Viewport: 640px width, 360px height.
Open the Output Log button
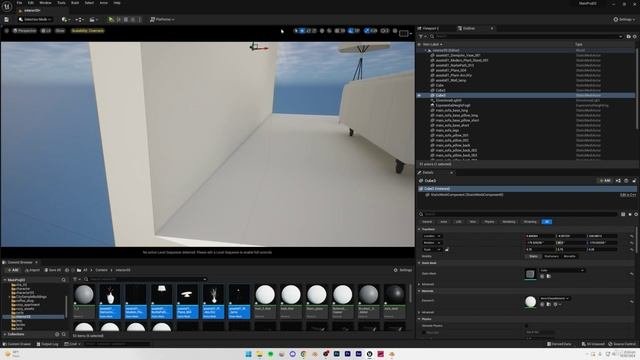click(47, 344)
